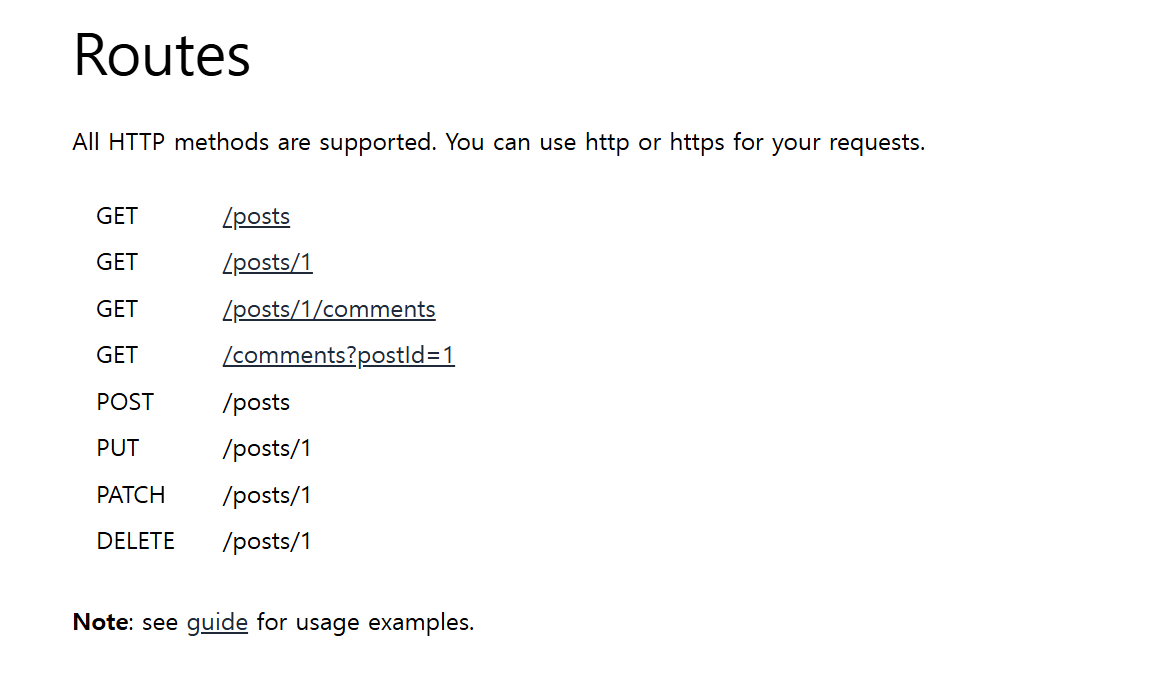
Task: Open the /posts link
Action: (x=256, y=217)
